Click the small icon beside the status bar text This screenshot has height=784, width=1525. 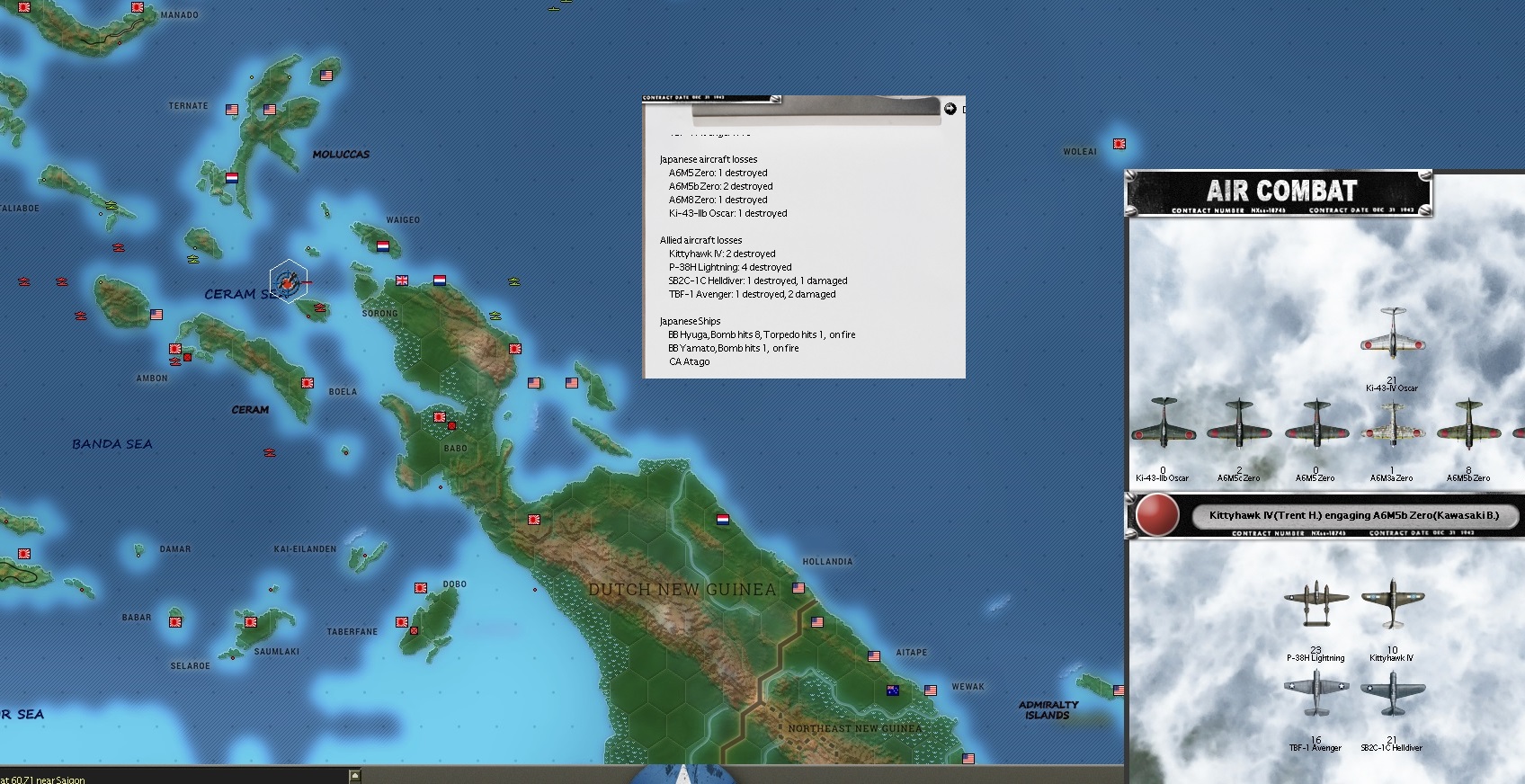[355, 776]
